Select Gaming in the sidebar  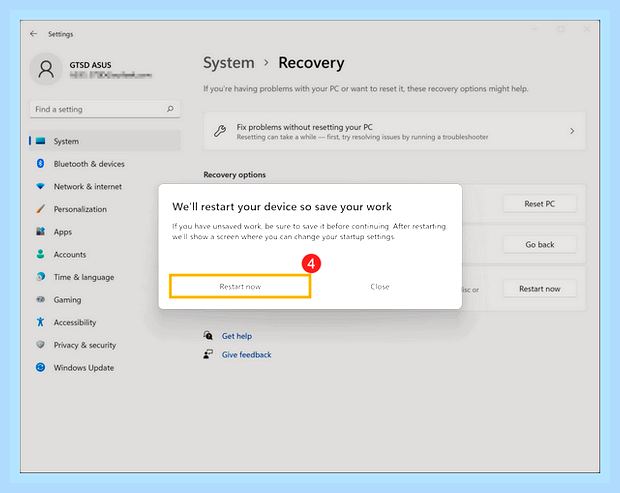point(68,300)
